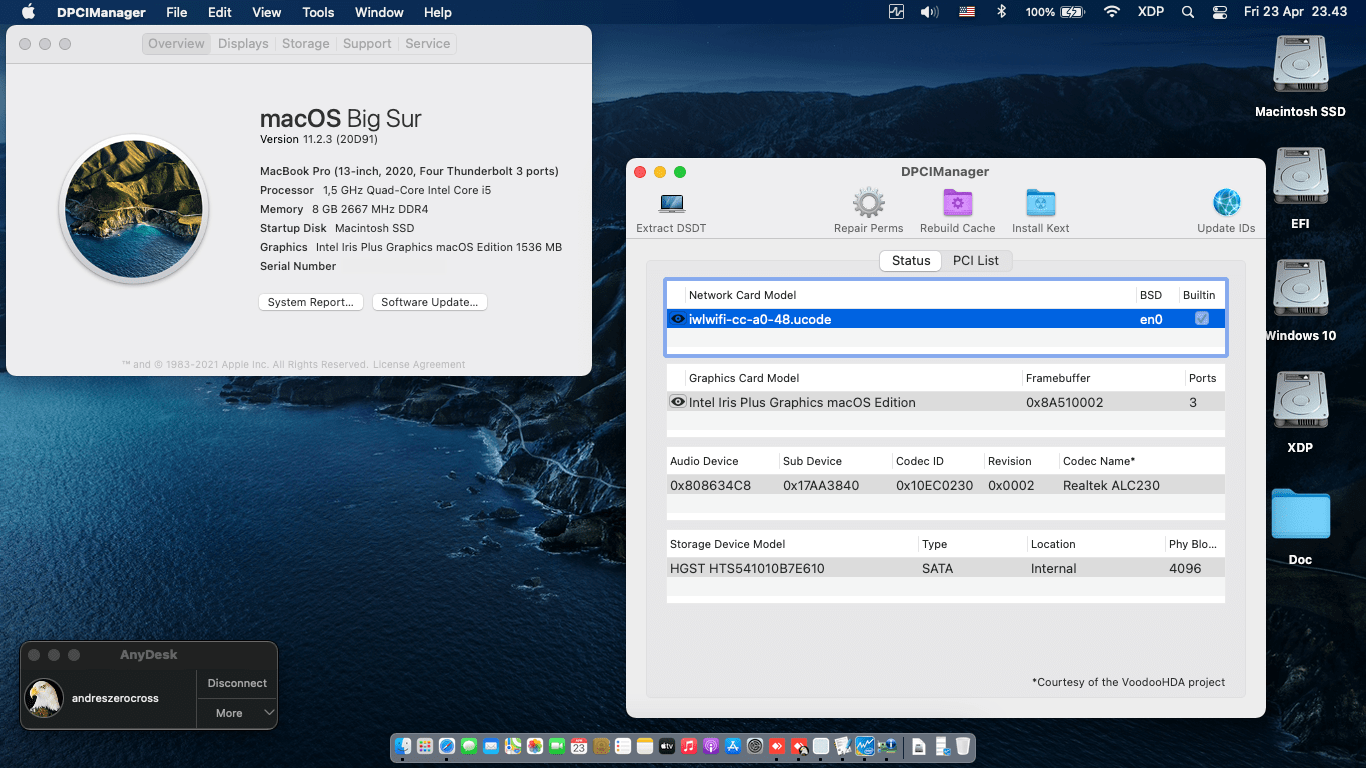1366x768 pixels.
Task: Open the Bluetooth menu bar item
Action: (x=1001, y=12)
